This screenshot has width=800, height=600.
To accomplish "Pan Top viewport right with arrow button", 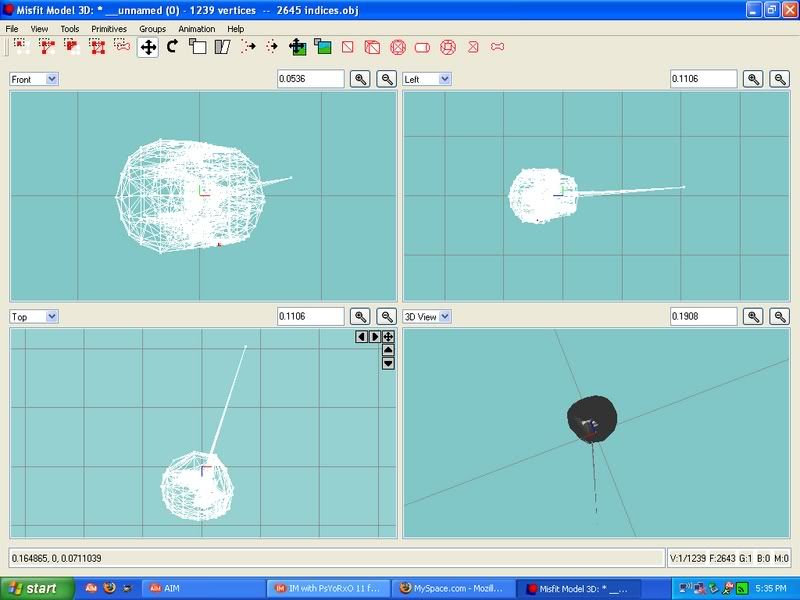I will click(x=374, y=337).
